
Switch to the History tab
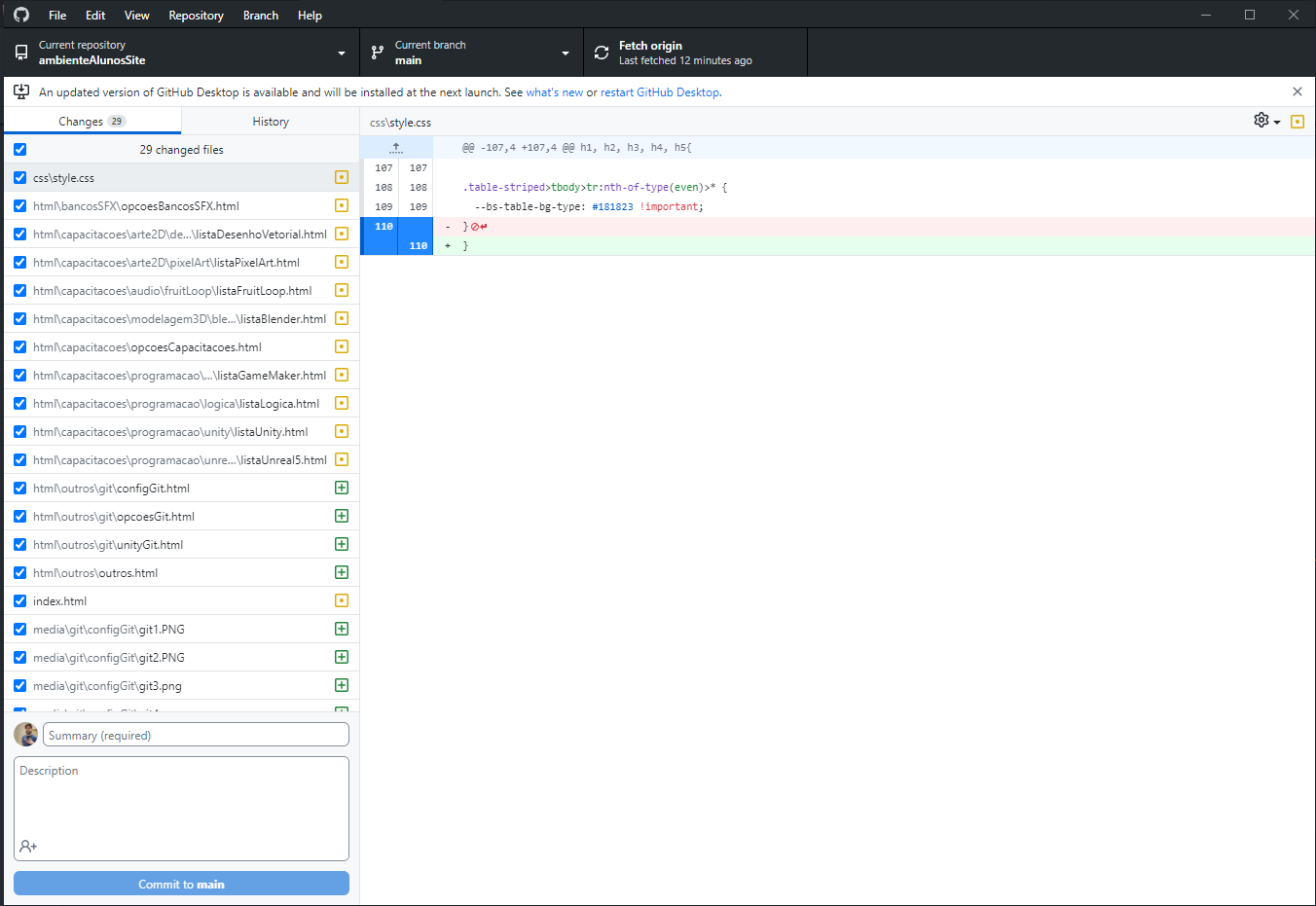point(271,122)
